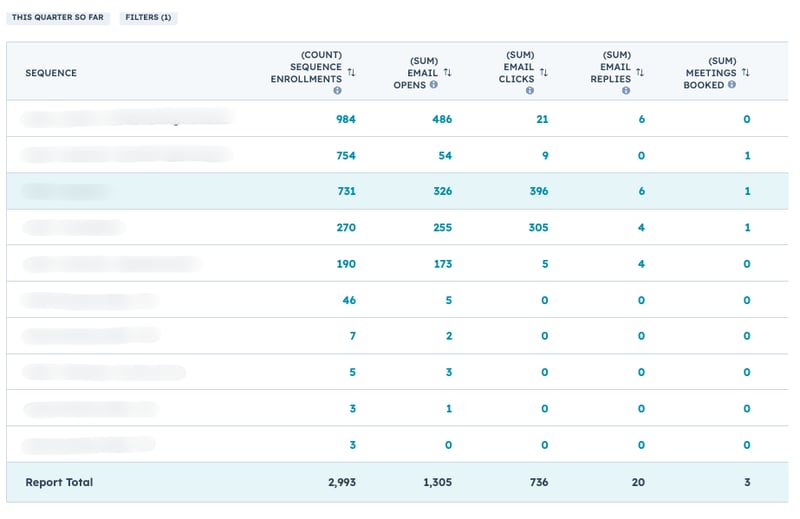Open meetings booked value in the 270 row
Image resolution: width=800 pixels, height=519 pixels.
pyautogui.click(x=747, y=228)
